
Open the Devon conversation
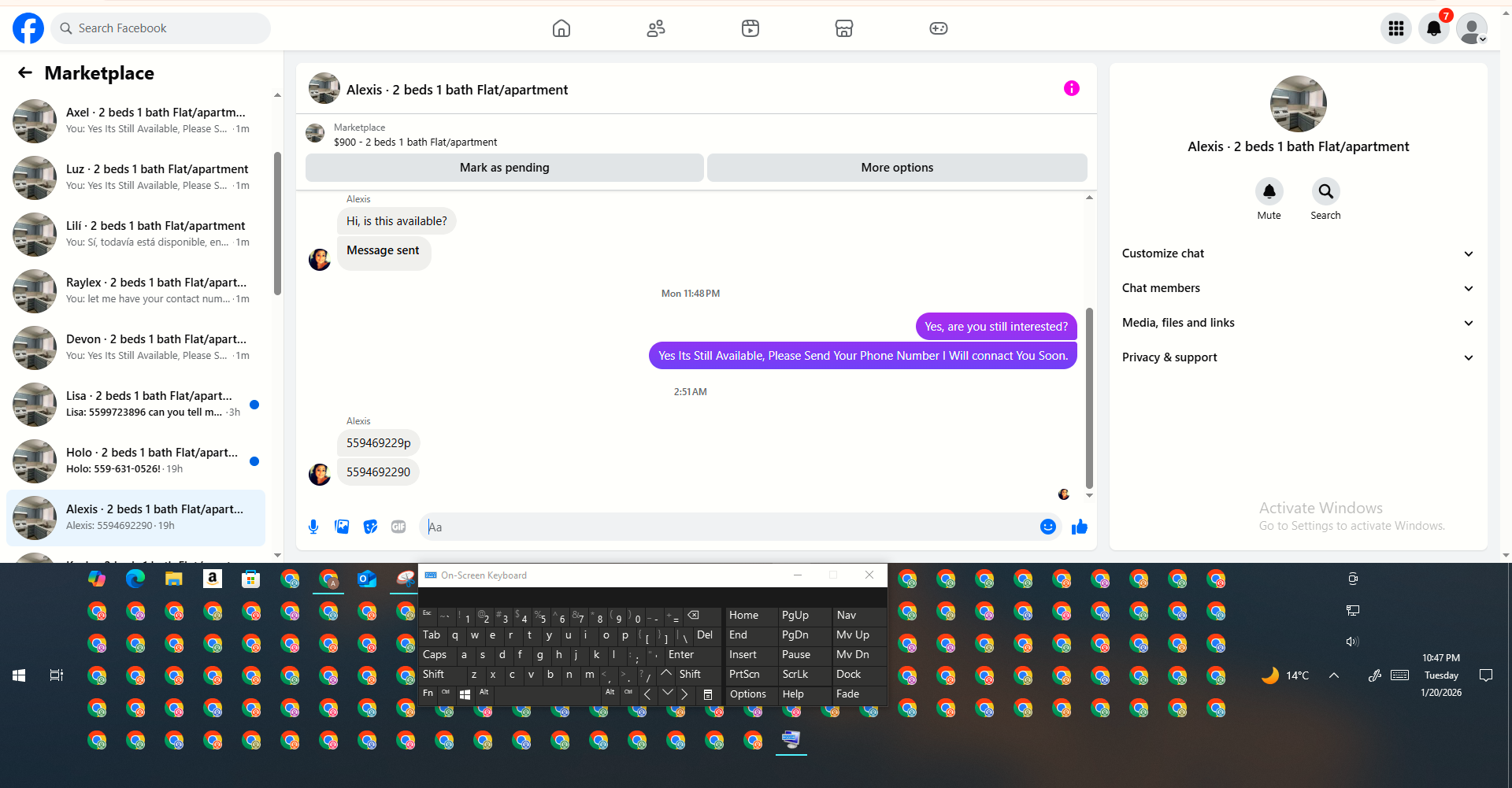pyautogui.click(x=135, y=348)
